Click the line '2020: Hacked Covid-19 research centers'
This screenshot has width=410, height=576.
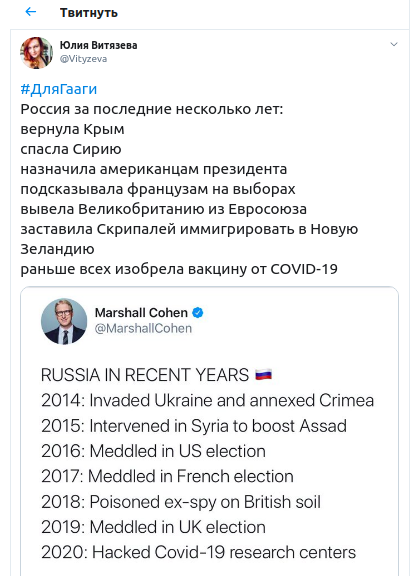198,552
